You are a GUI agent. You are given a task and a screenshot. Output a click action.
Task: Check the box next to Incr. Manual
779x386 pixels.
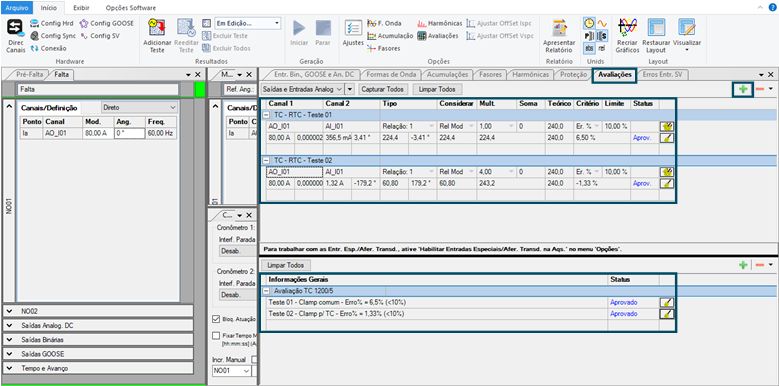click(x=255, y=359)
